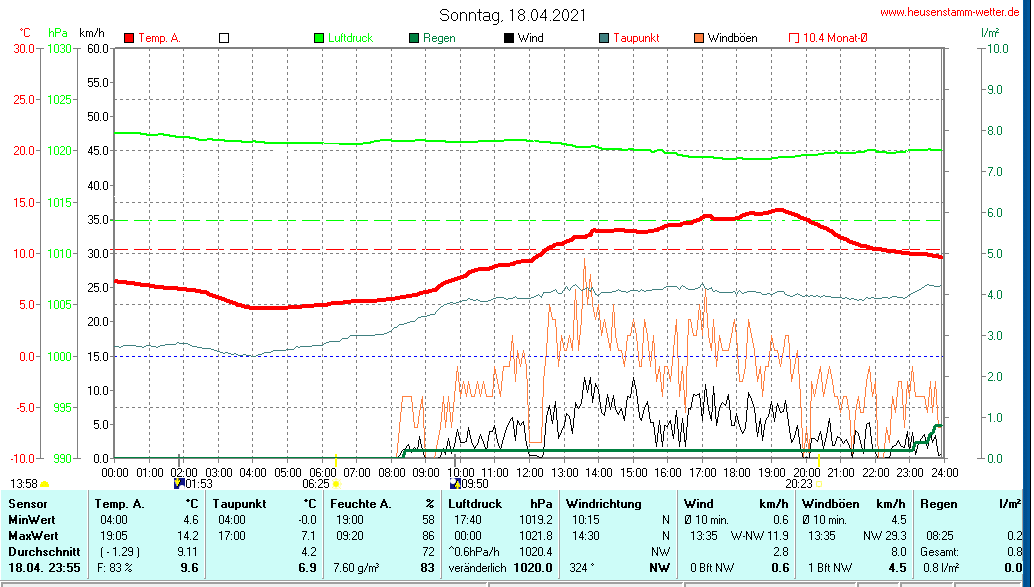Click the 10.4 Monat-Ø legend label
1034x587 pixels.
click(x=835, y=38)
